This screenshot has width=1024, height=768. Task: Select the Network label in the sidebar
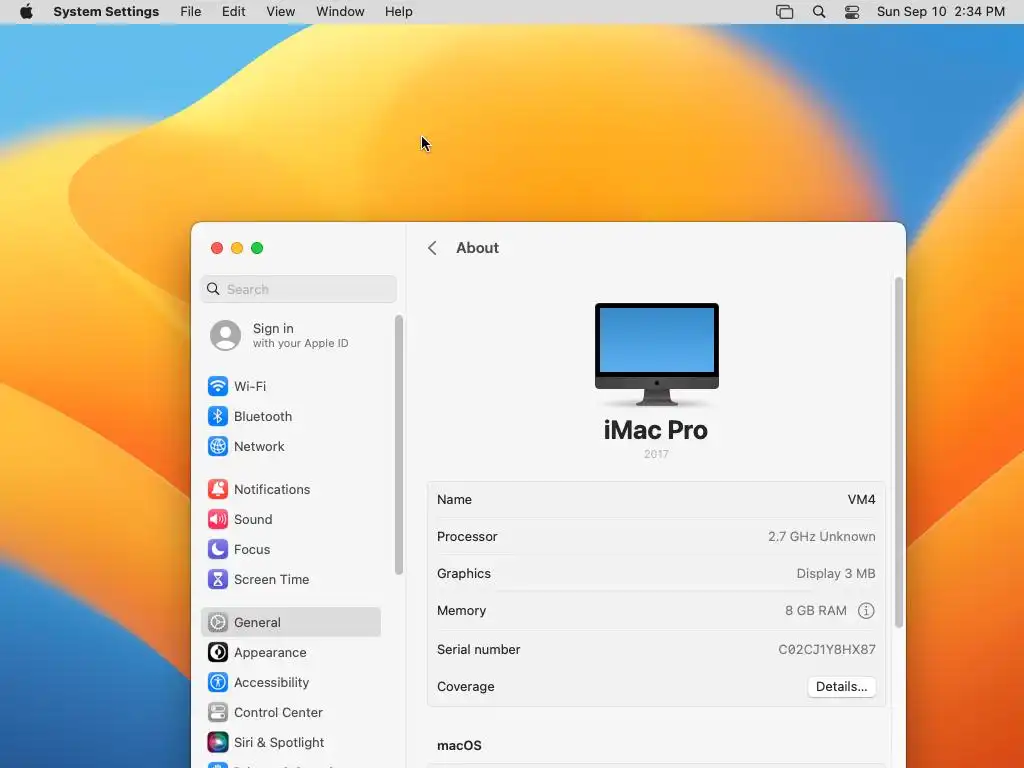point(259,446)
